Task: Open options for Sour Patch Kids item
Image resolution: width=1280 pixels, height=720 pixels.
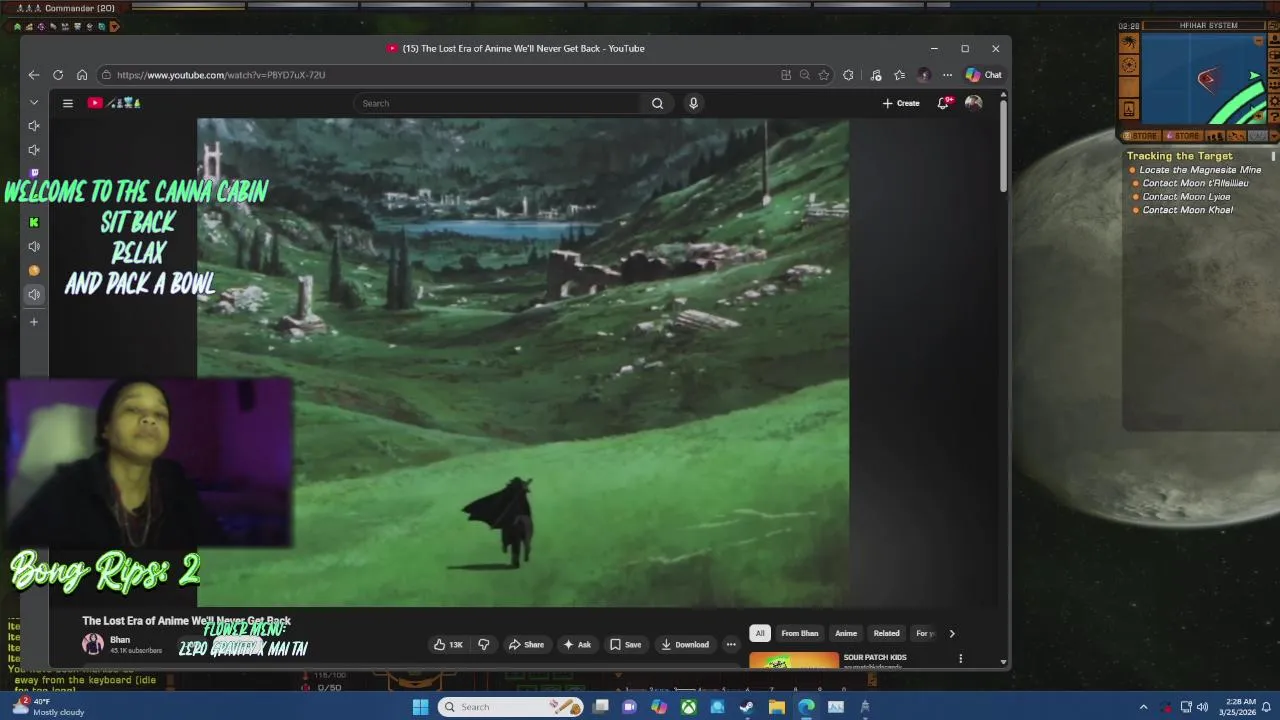Action: tap(961, 658)
